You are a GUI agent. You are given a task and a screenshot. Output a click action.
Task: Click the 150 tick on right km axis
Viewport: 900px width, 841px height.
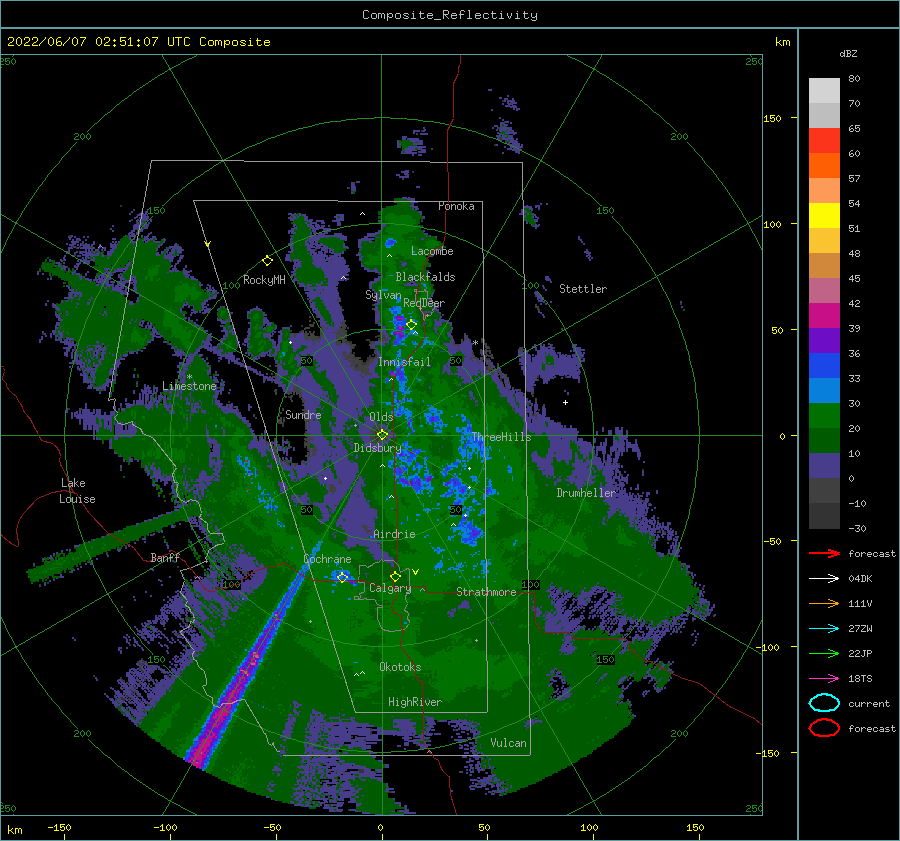(772, 118)
